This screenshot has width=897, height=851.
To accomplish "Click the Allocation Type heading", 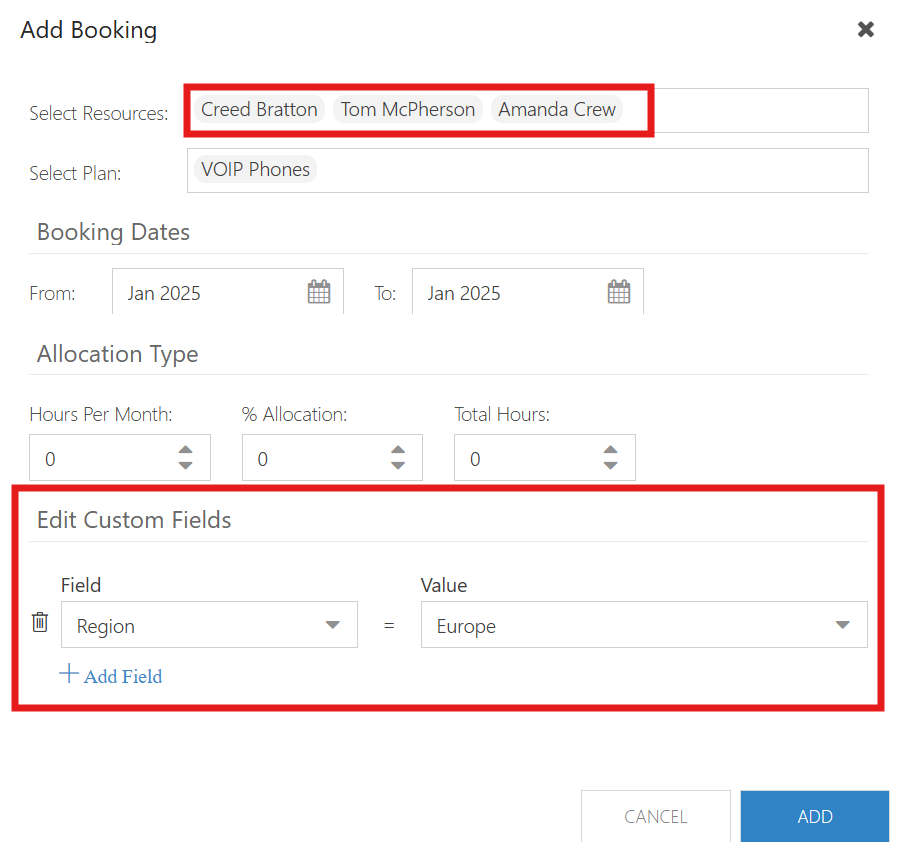I will tap(117, 354).
